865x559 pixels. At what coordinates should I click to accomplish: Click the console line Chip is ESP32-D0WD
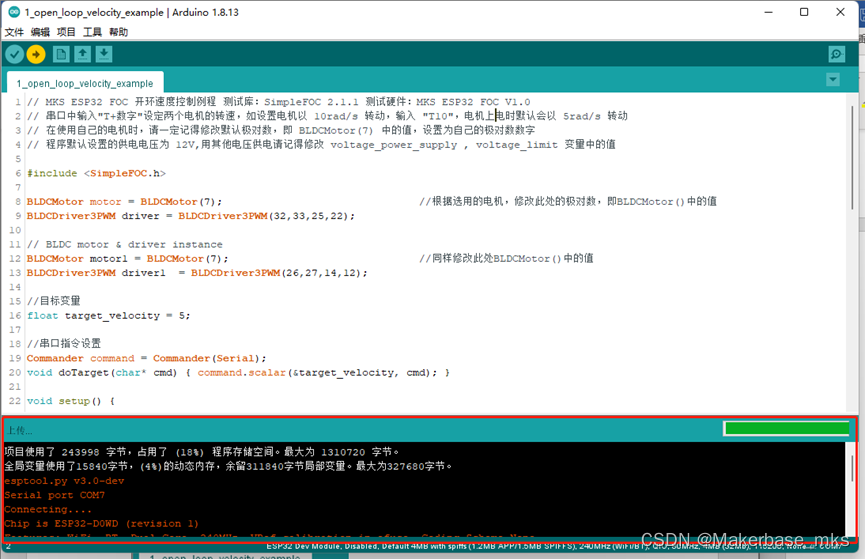coord(102,524)
